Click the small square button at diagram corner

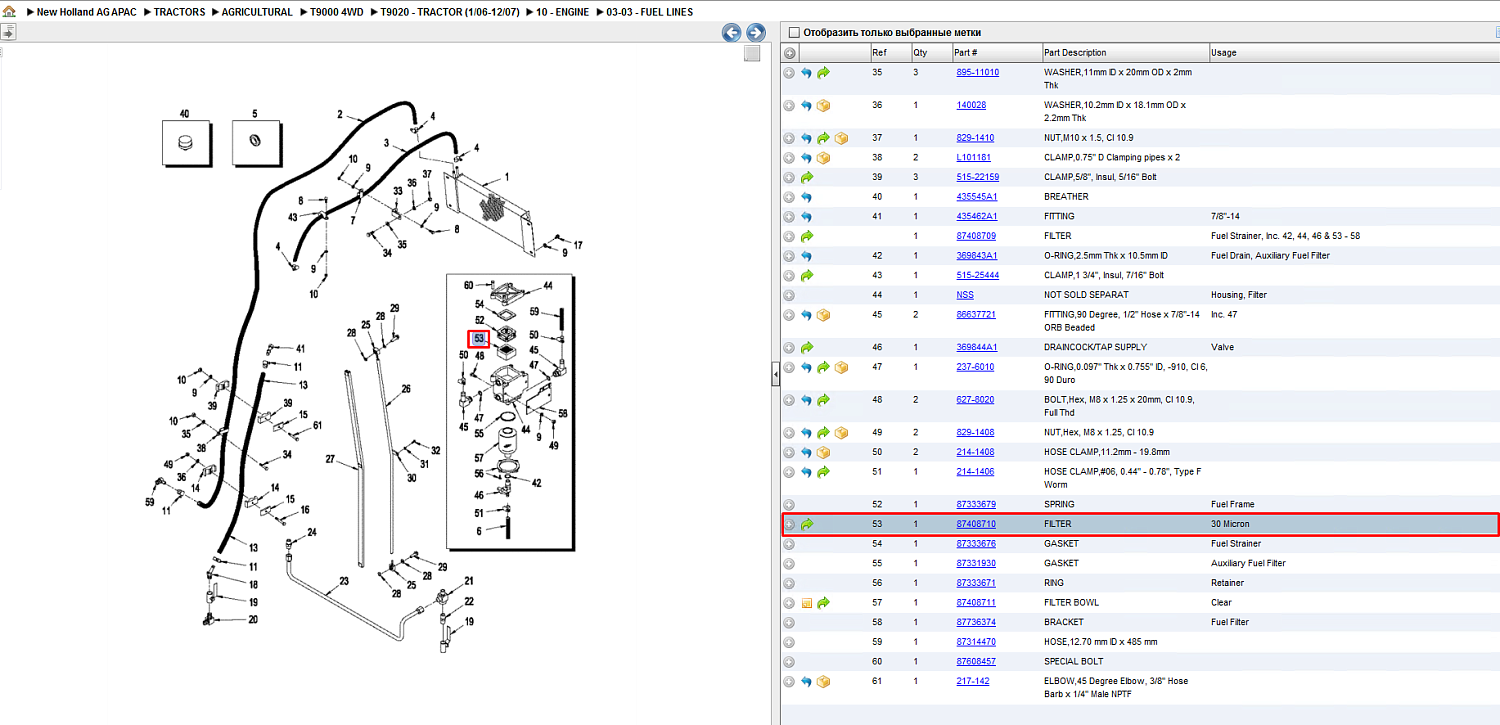click(752, 54)
